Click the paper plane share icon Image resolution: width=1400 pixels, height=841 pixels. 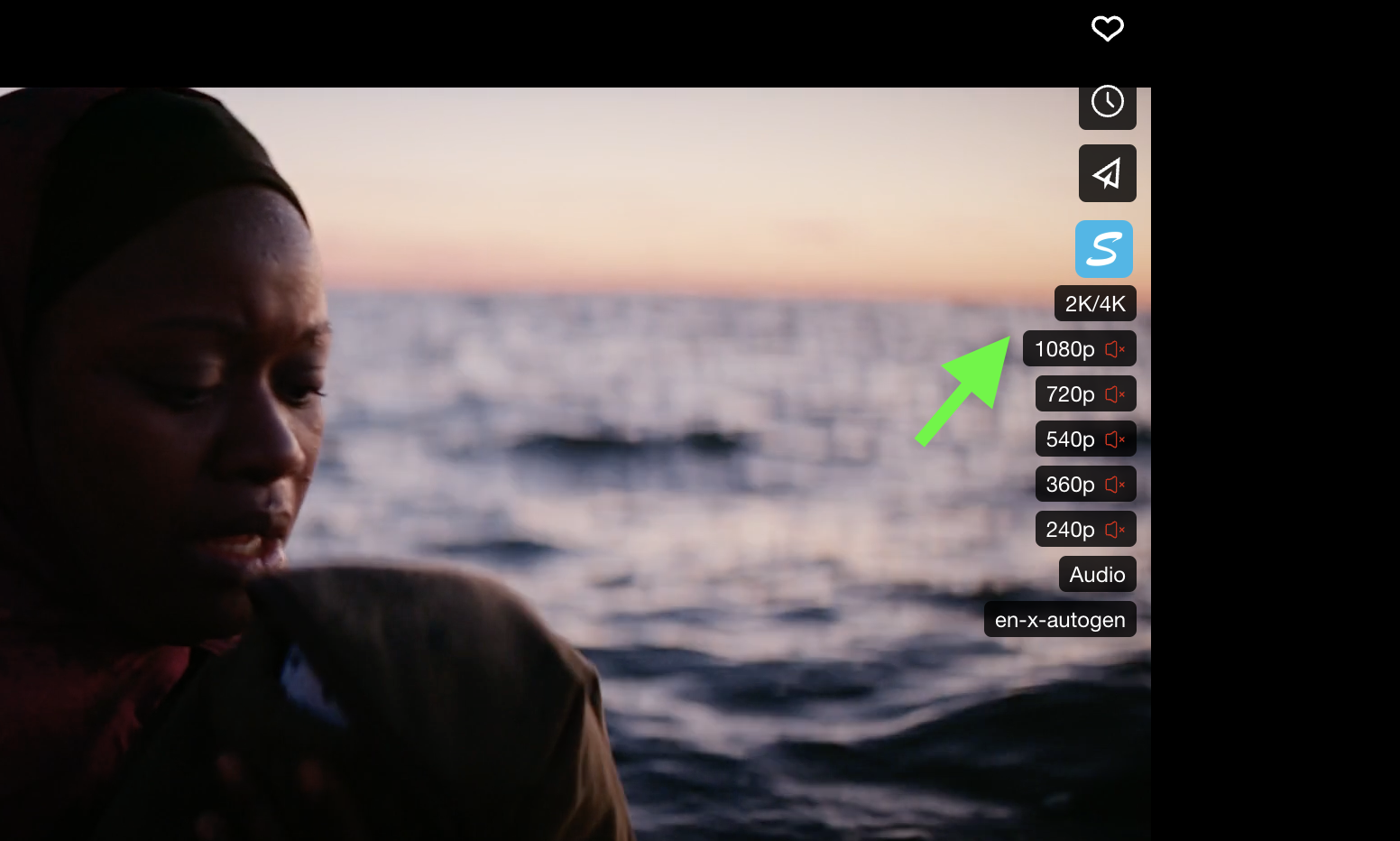1108,173
